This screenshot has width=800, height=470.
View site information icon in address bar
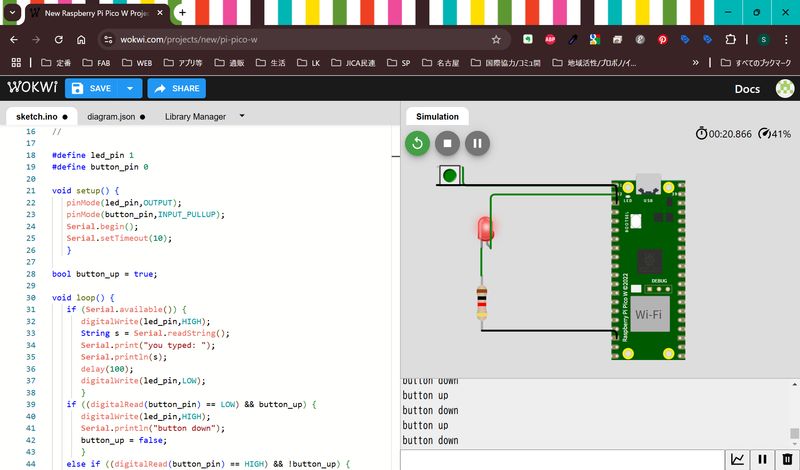[x=108, y=39]
